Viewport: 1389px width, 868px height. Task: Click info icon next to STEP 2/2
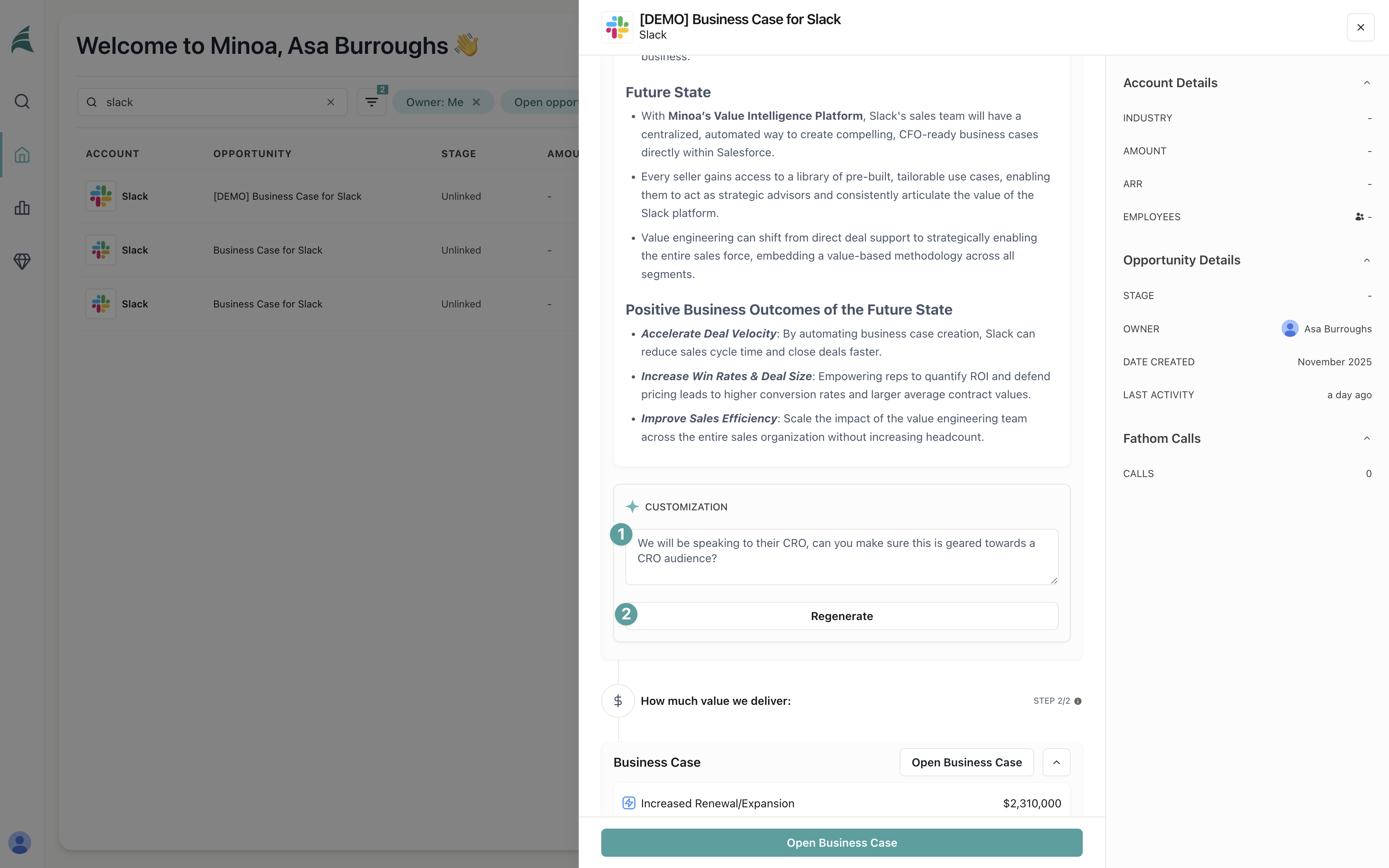[x=1078, y=701]
